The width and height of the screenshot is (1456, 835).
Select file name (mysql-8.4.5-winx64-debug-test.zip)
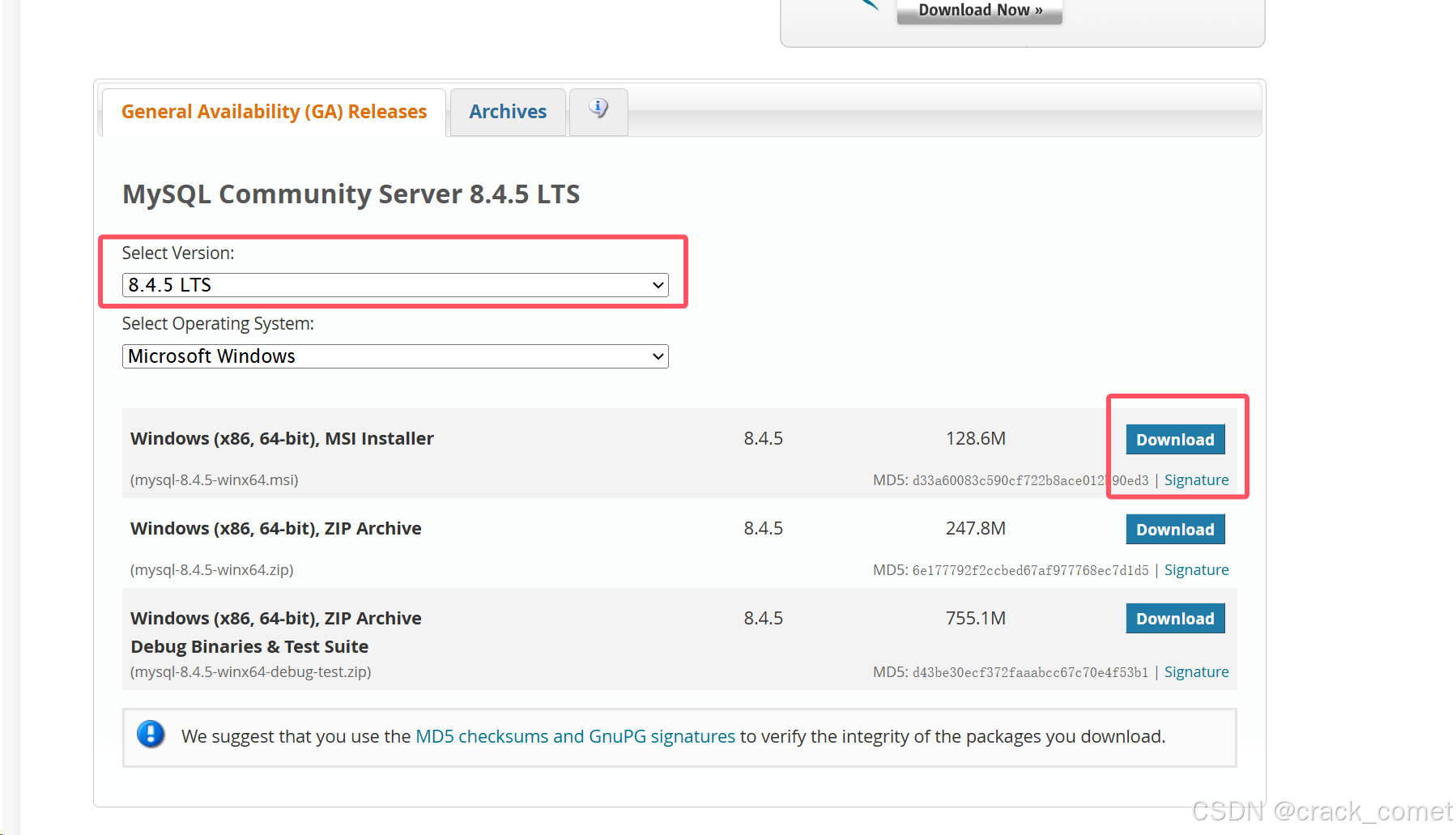pos(250,672)
